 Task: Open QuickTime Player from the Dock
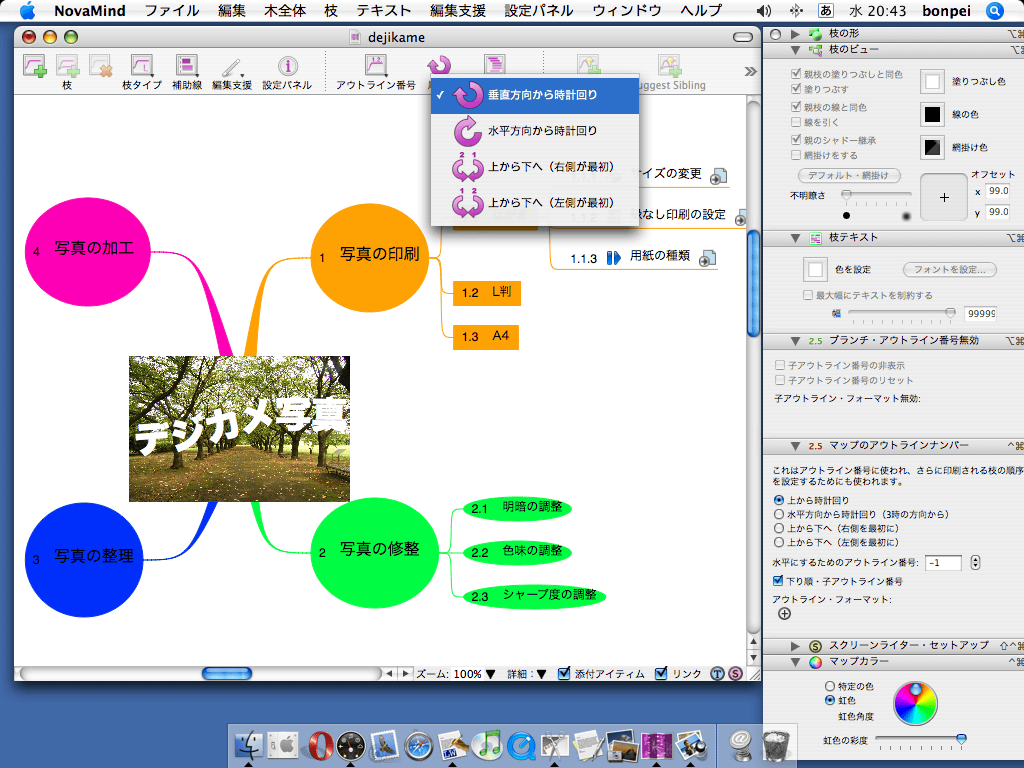(520, 746)
